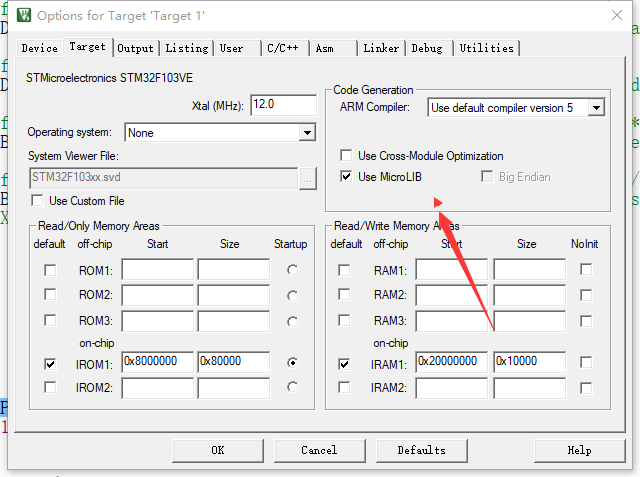Check the ROM2 default checkbox
Image resolution: width=640 pixels, height=477 pixels.
pos(50,295)
